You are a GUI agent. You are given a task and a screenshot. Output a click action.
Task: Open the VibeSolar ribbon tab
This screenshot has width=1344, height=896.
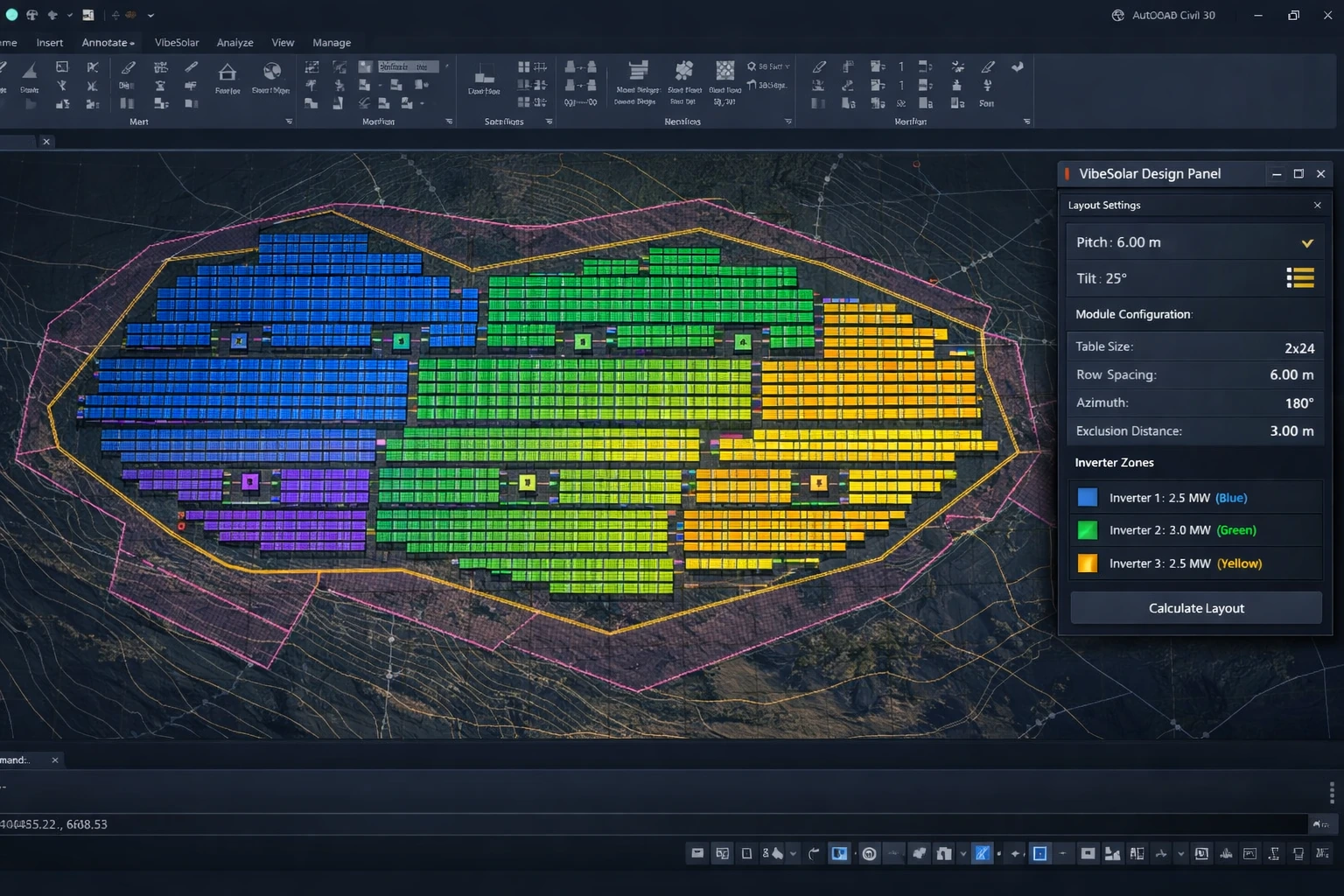[177, 43]
